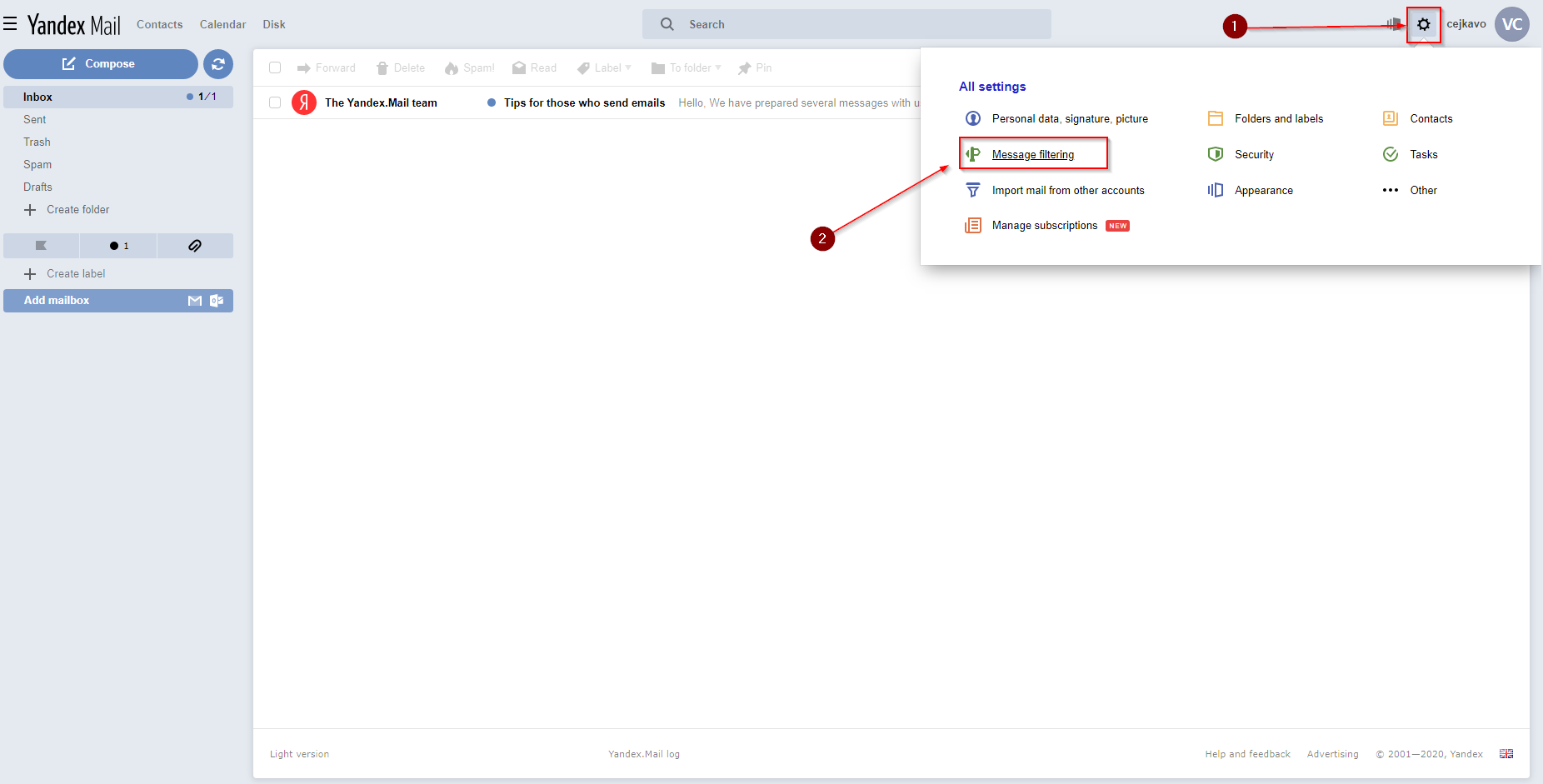Filter messages with attachments

click(x=195, y=246)
